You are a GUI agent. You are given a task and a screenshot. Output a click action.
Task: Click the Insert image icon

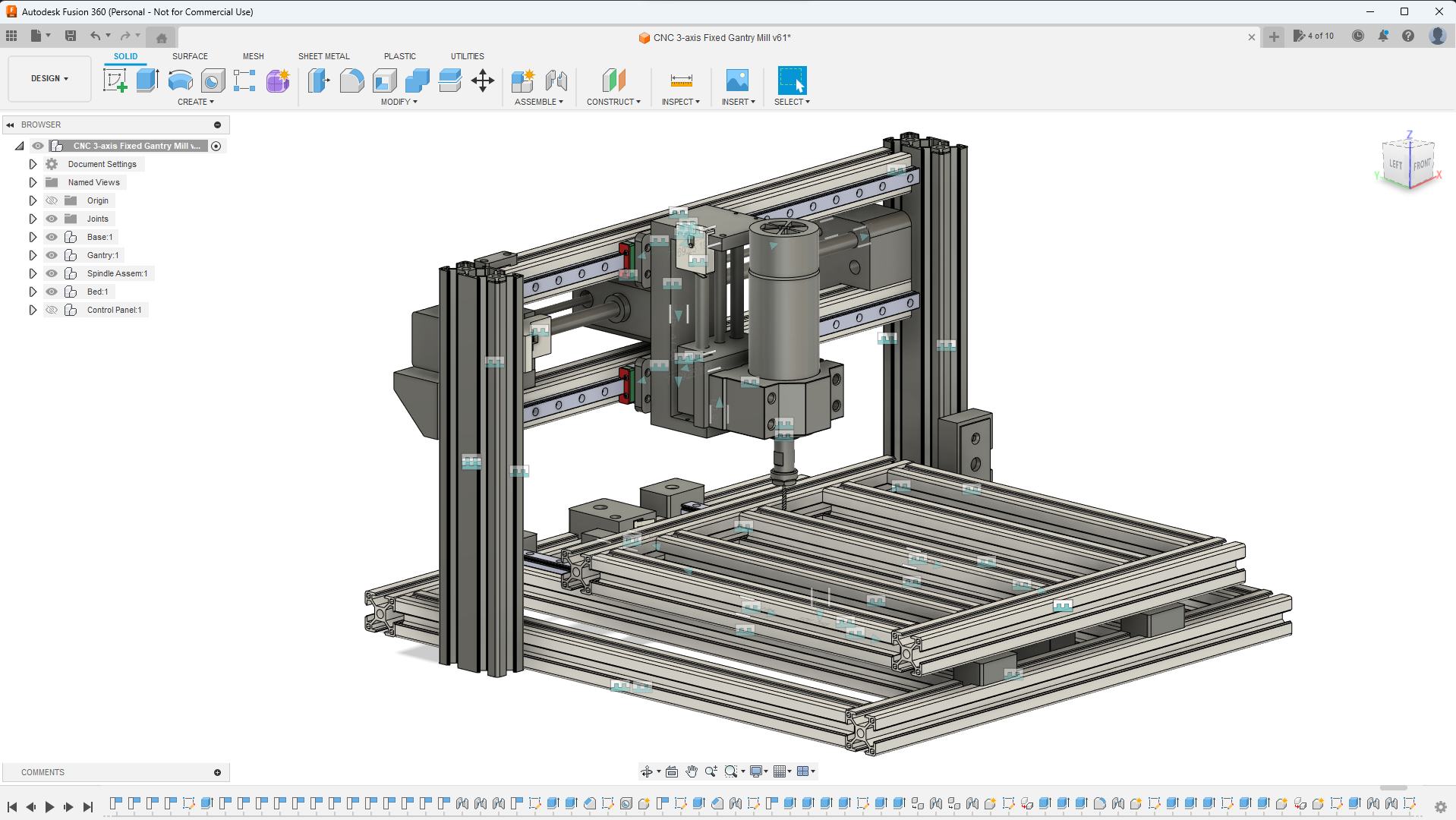click(x=737, y=80)
